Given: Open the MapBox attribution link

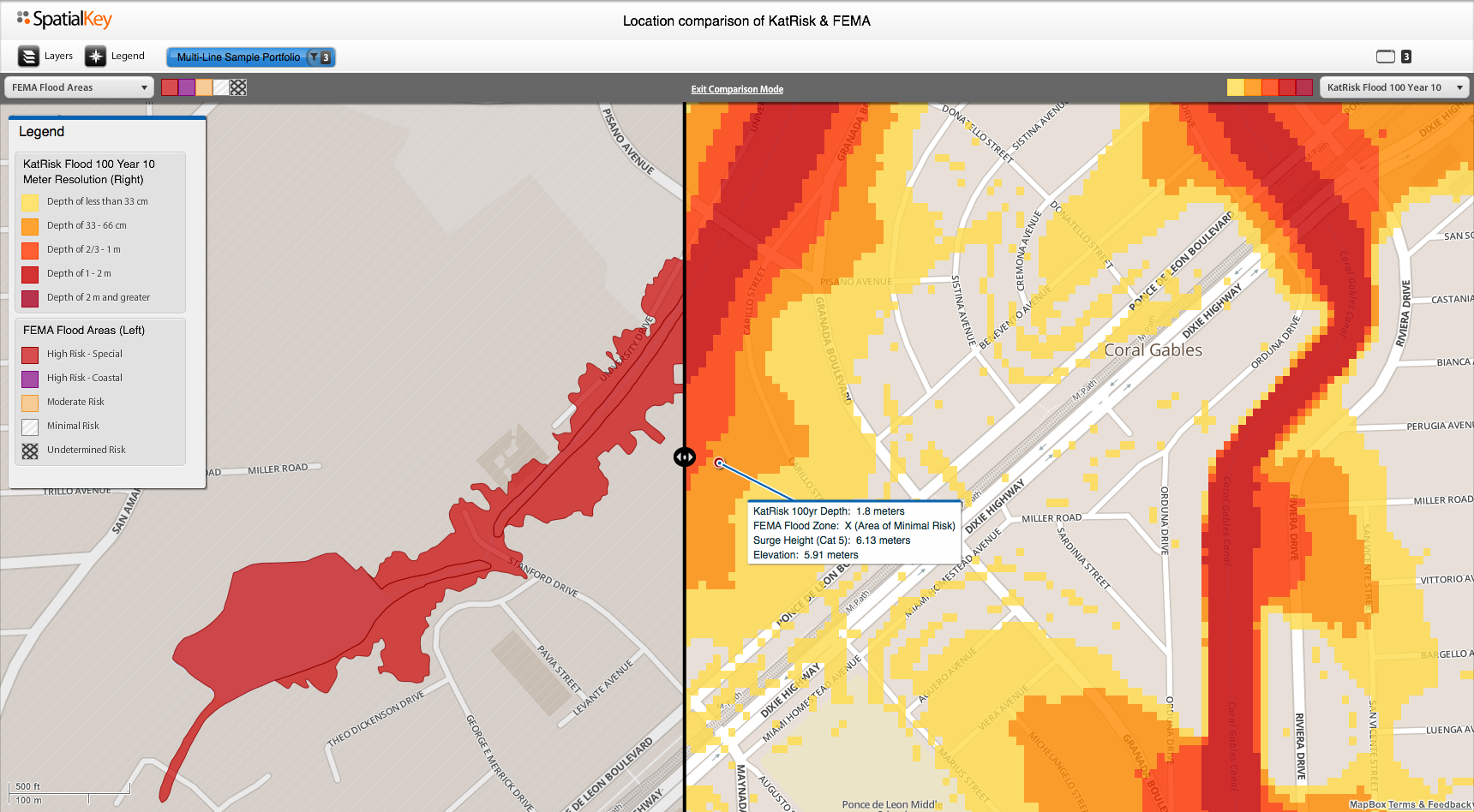Looking at the screenshot, I should 1368,804.
